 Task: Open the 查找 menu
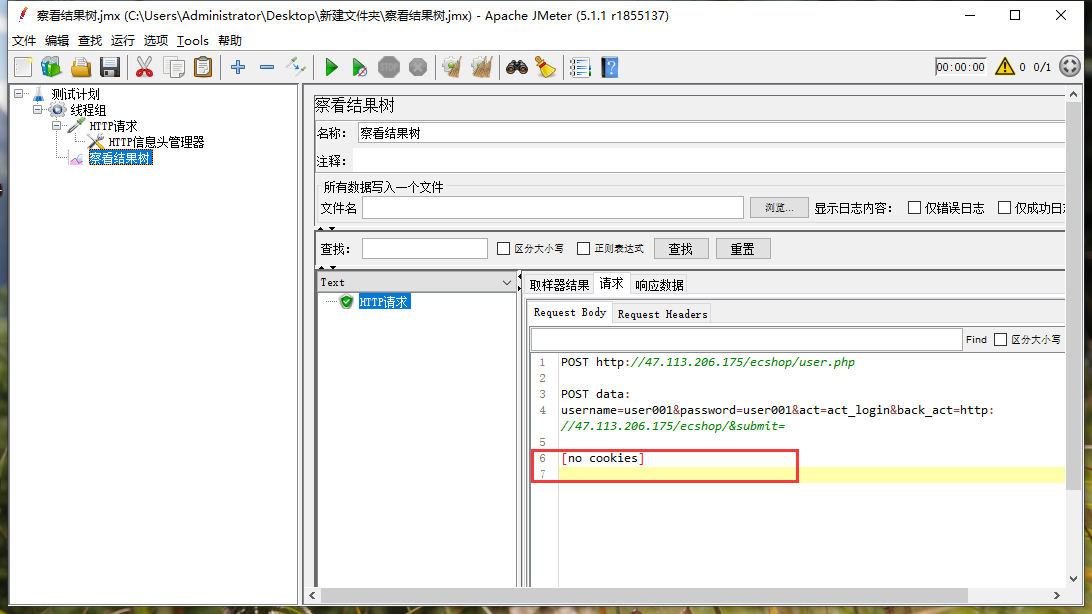[90, 40]
